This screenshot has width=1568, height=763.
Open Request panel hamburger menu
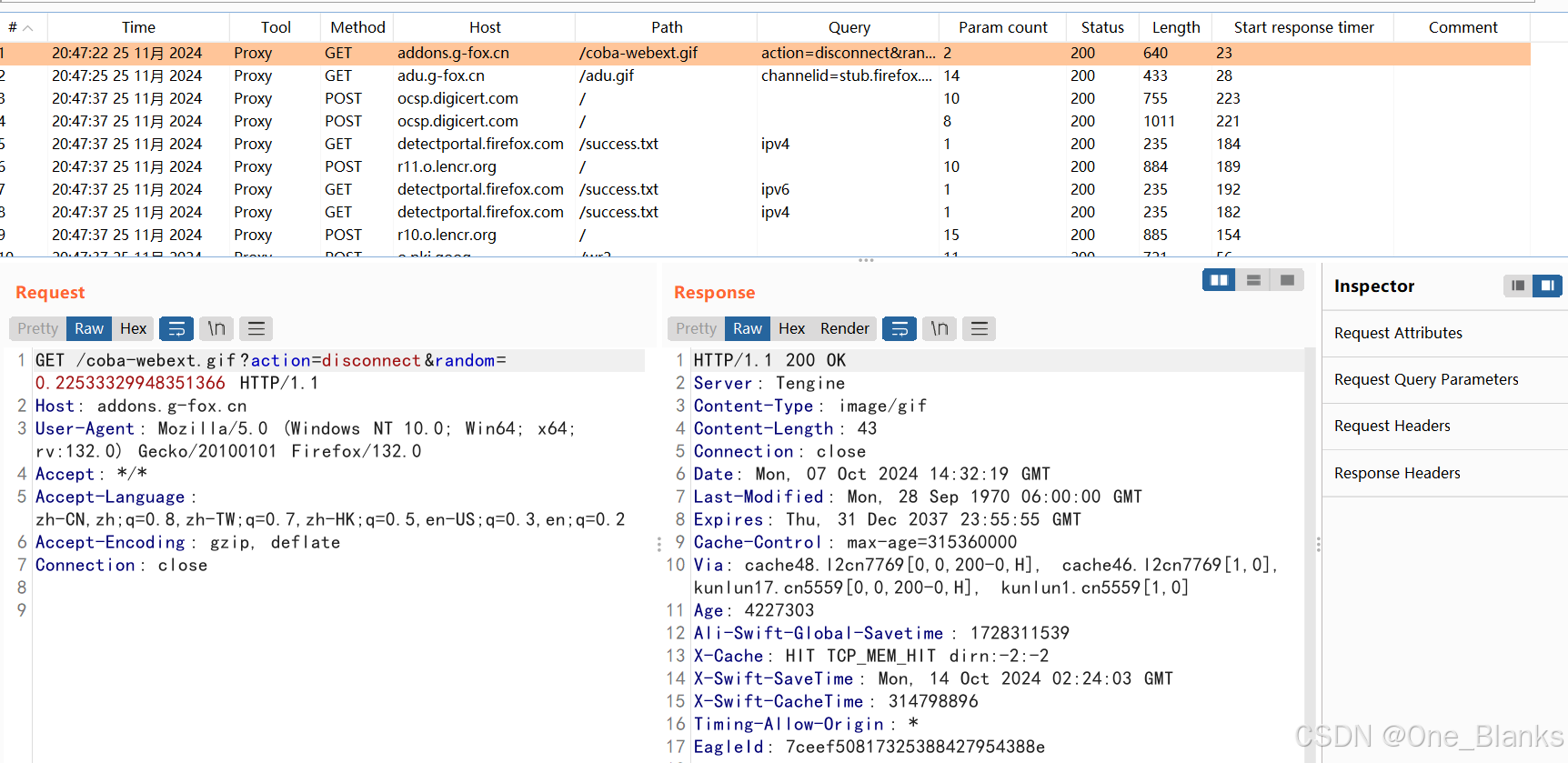[256, 328]
